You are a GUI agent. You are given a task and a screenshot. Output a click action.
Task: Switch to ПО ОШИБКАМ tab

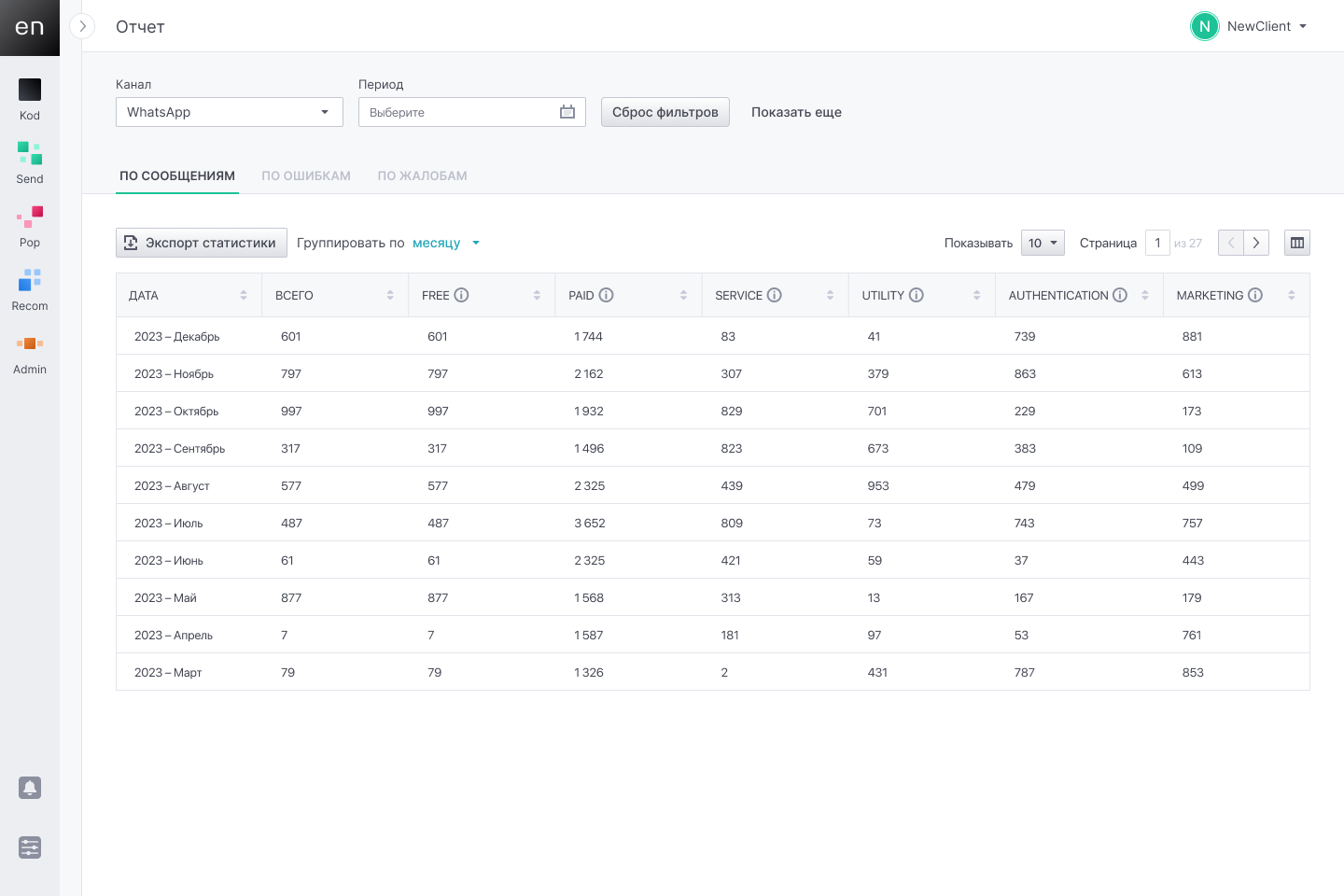coord(306,175)
